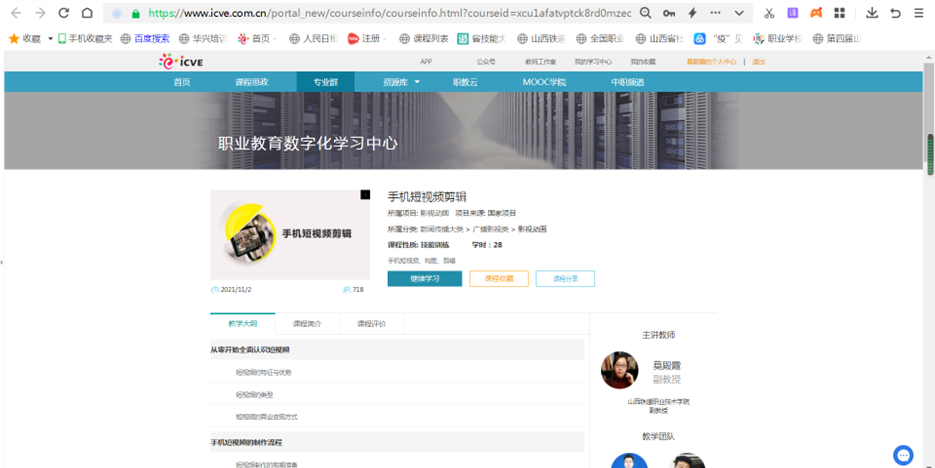Click the 退出 logout link
This screenshot has width=935, height=468.
point(758,62)
